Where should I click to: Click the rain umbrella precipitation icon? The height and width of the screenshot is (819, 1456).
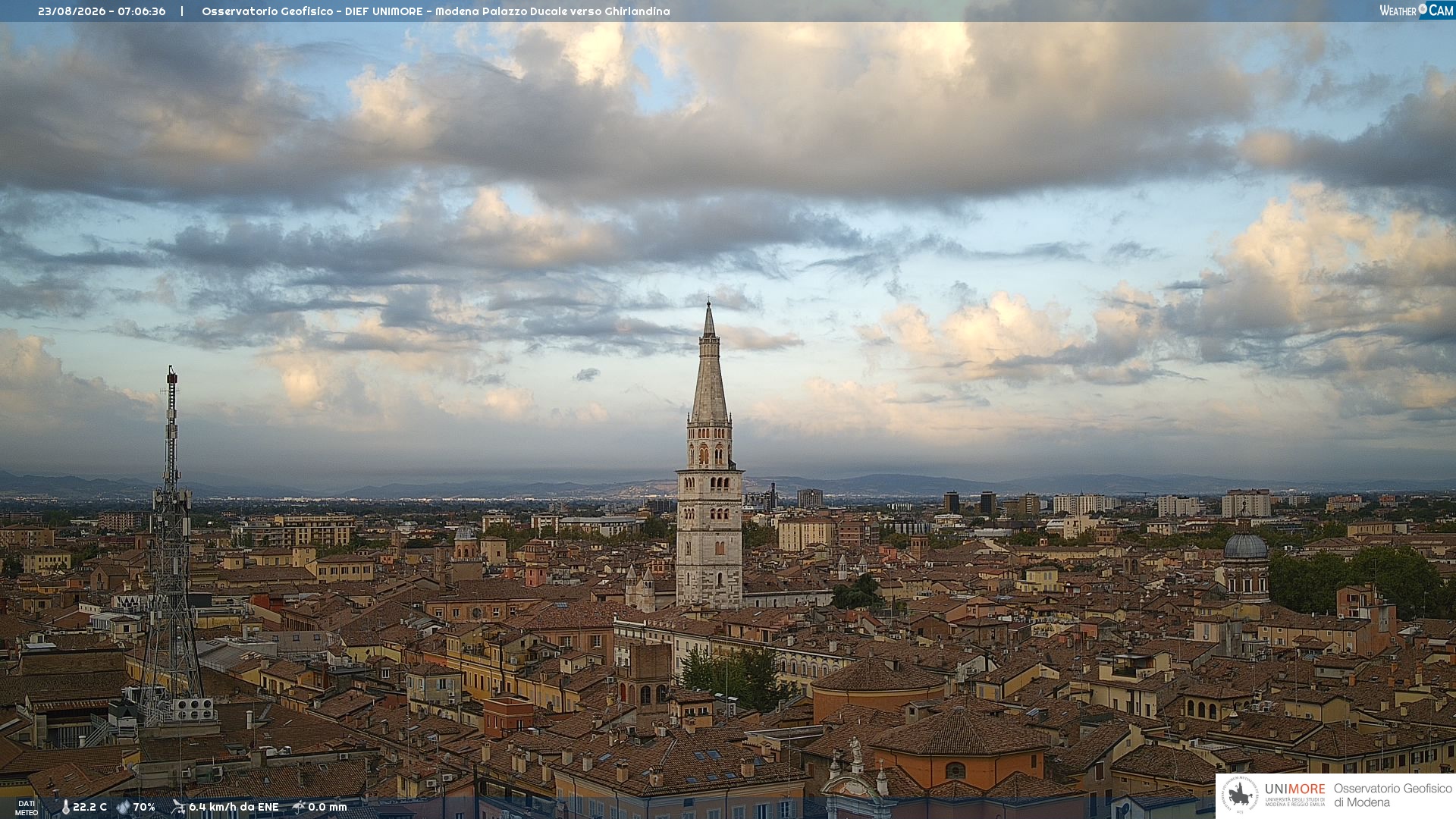click(x=299, y=807)
